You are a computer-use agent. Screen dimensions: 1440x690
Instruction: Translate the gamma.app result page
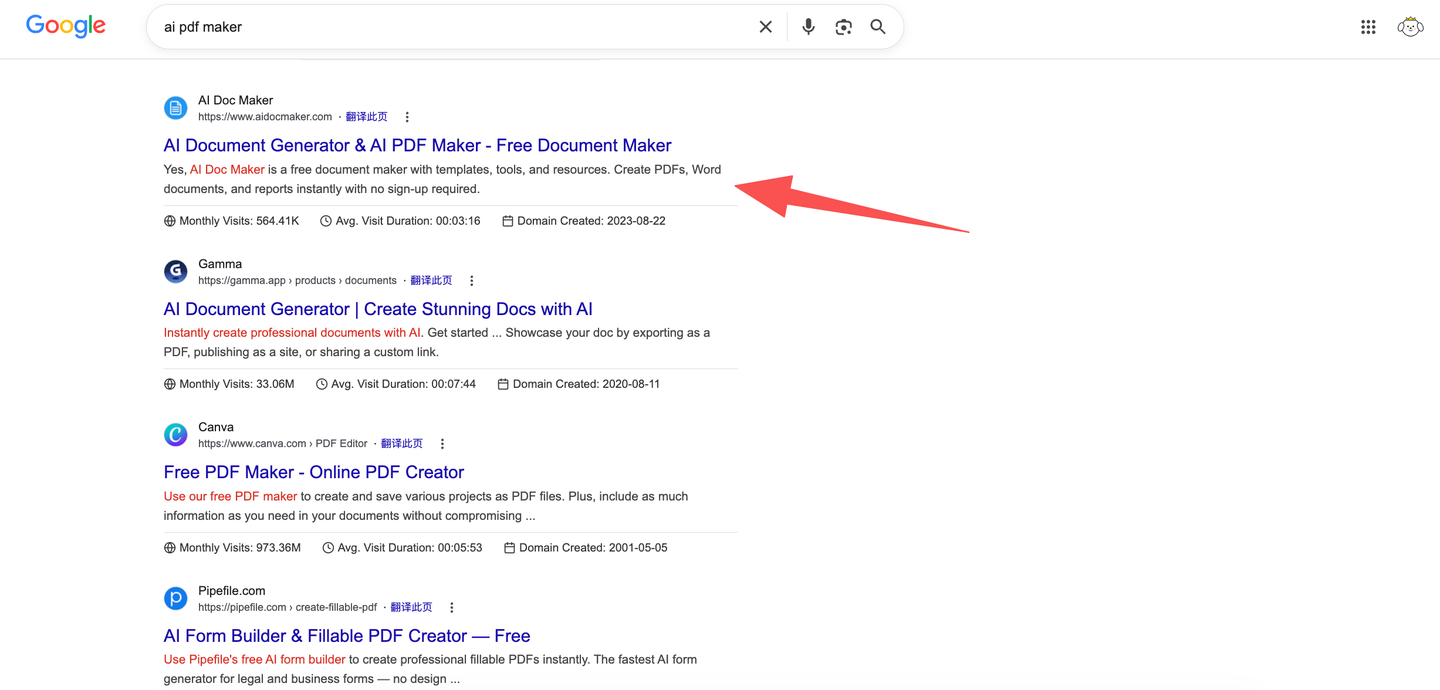pos(432,281)
